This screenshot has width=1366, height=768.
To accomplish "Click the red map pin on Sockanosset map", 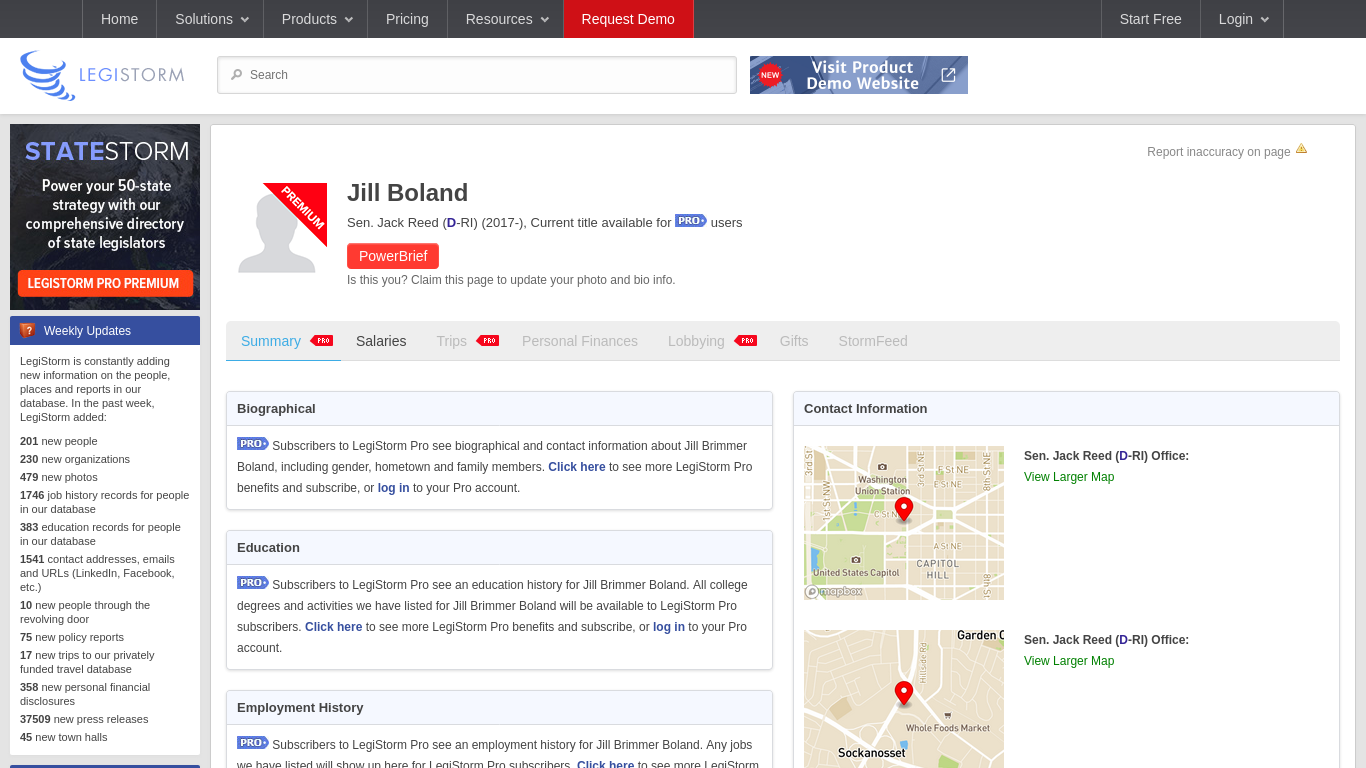I will tap(904, 694).
